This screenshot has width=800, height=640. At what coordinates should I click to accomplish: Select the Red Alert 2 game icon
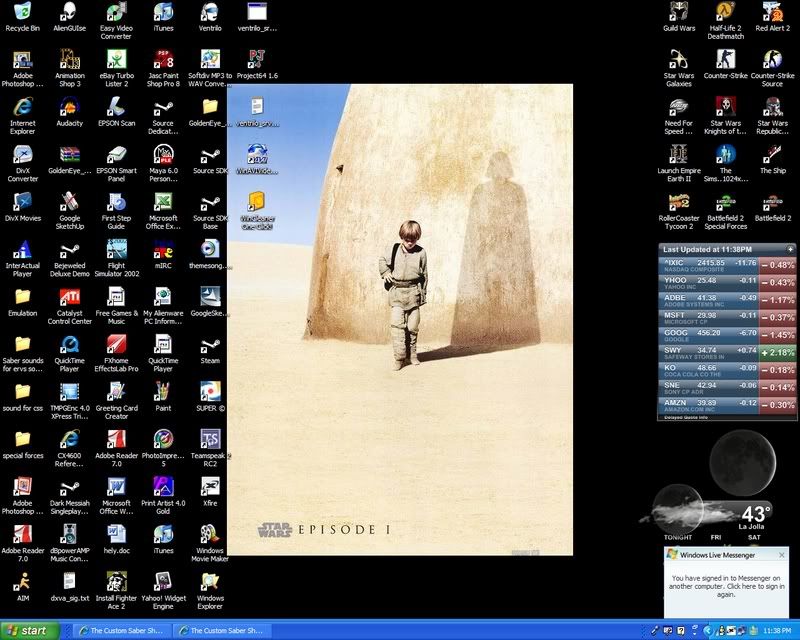tap(772, 13)
